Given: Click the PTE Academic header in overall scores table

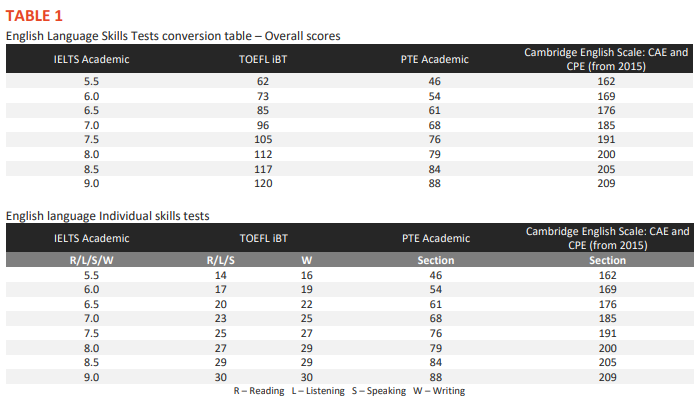Looking at the screenshot, I should coord(434,59).
